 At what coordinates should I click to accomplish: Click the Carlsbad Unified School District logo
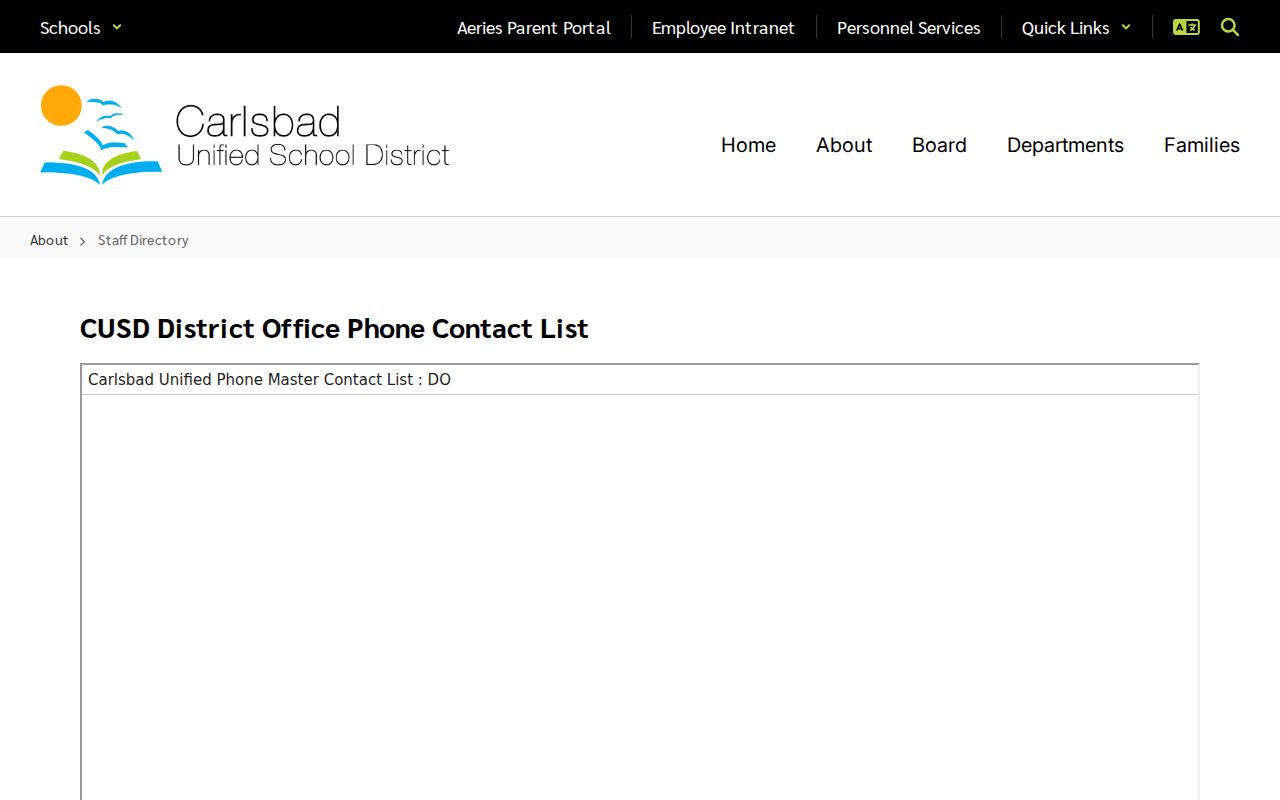click(245, 135)
